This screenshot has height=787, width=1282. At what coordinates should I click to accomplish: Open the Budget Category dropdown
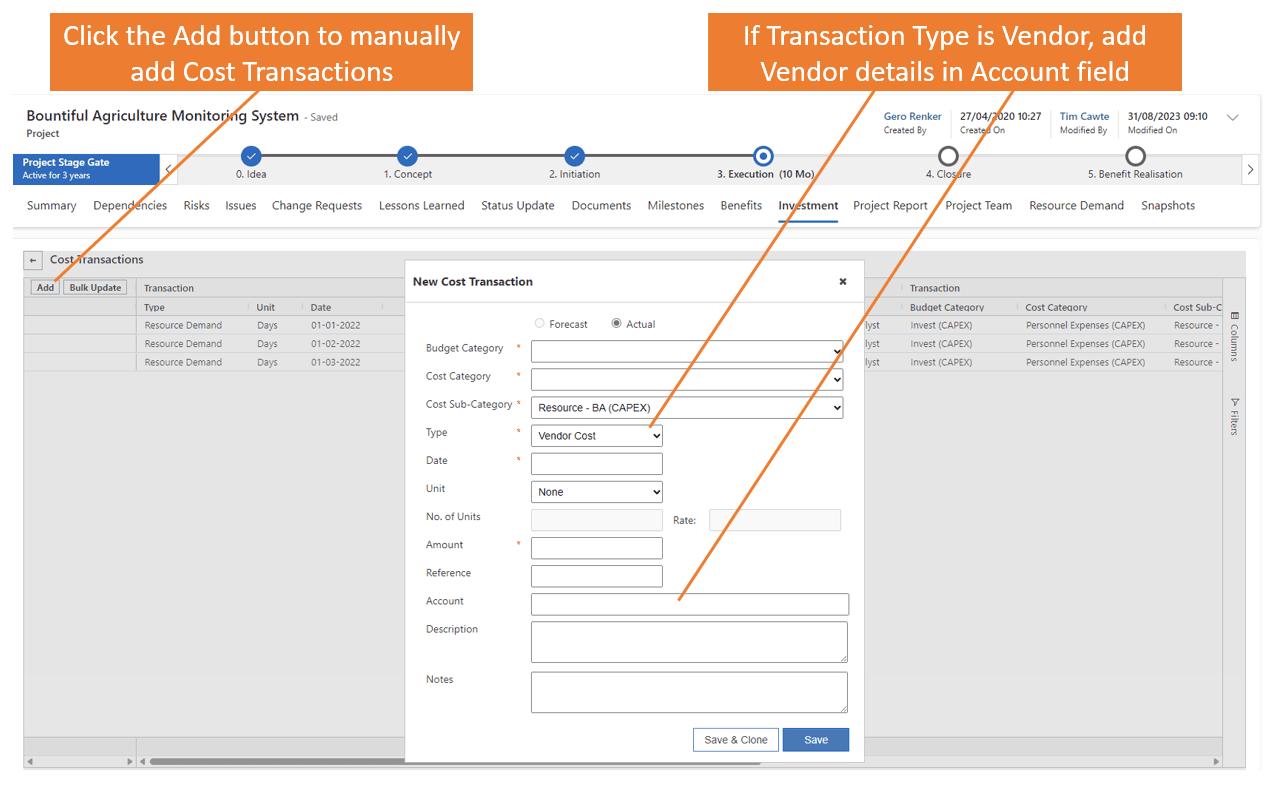687,352
